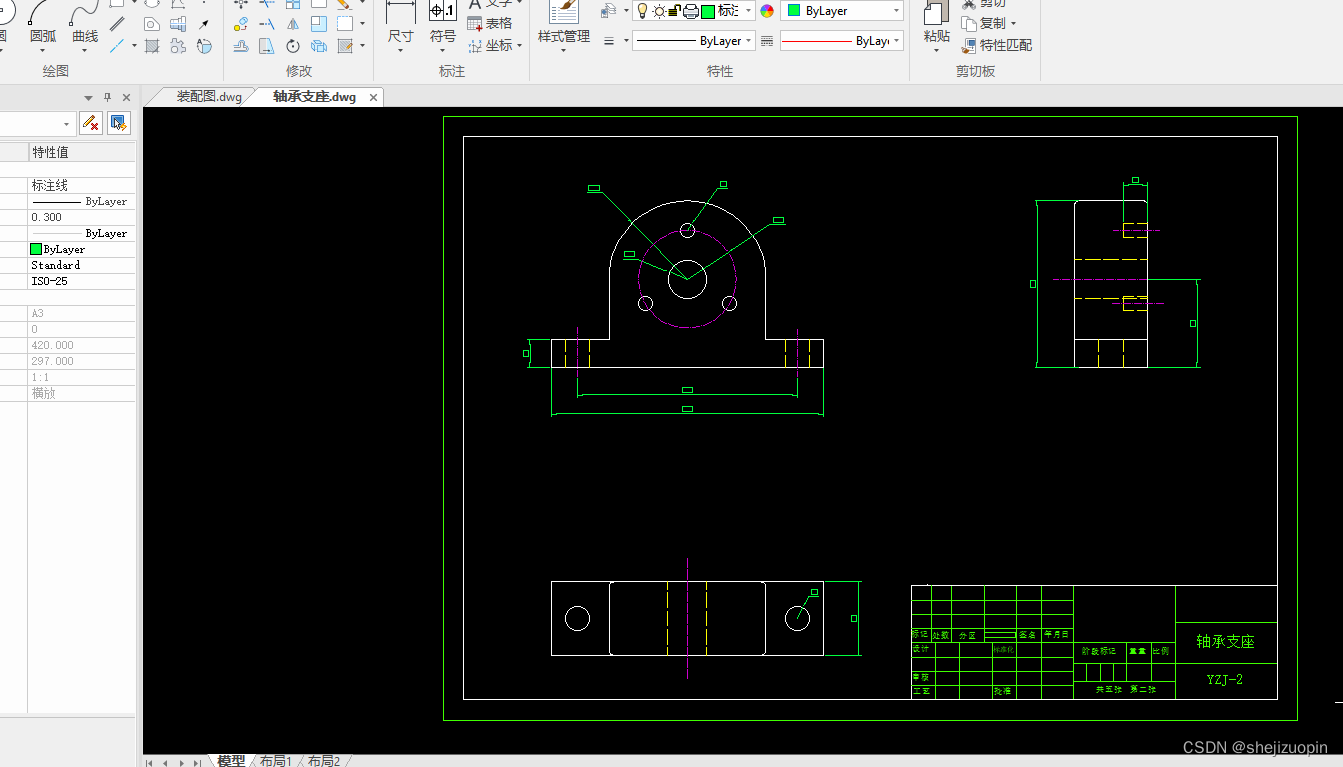This screenshot has height=767, width=1343.
Task: Toggle the layer lock padlock icon
Action: 674,11
